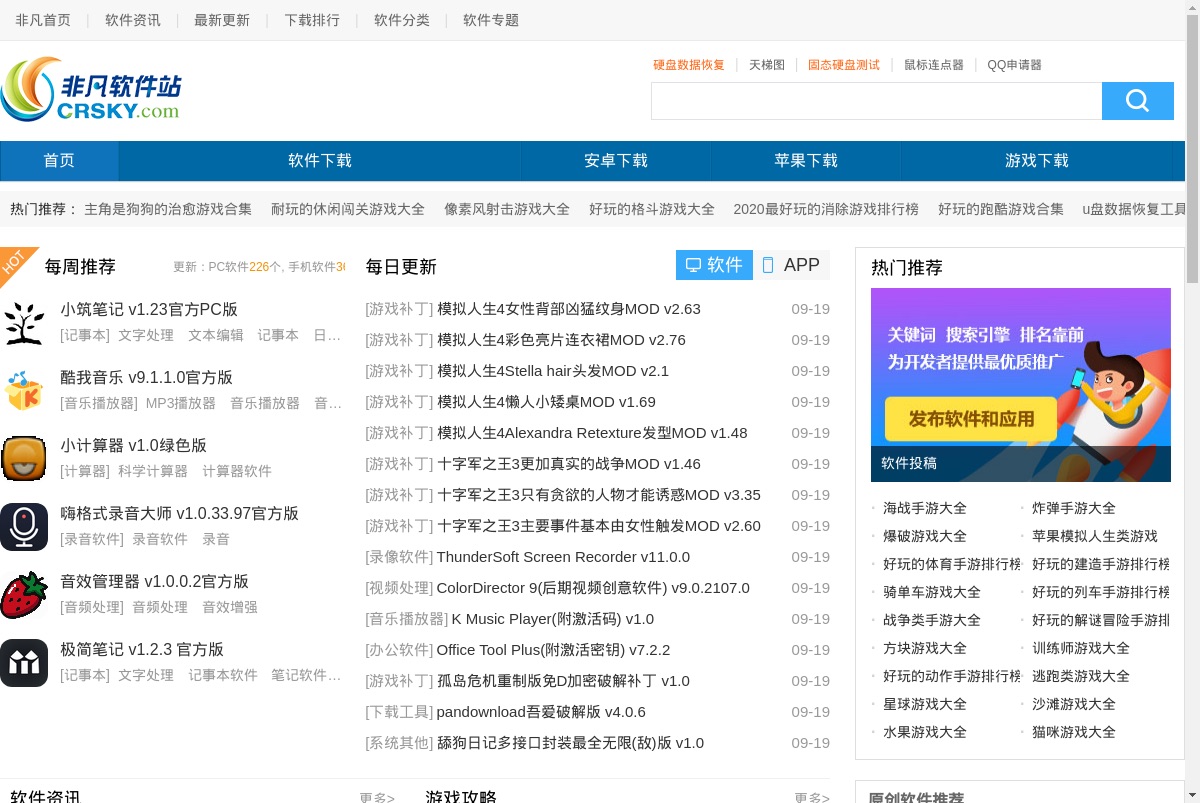
Task: Switch daily updates to APP tab
Action: click(x=791, y=265)
